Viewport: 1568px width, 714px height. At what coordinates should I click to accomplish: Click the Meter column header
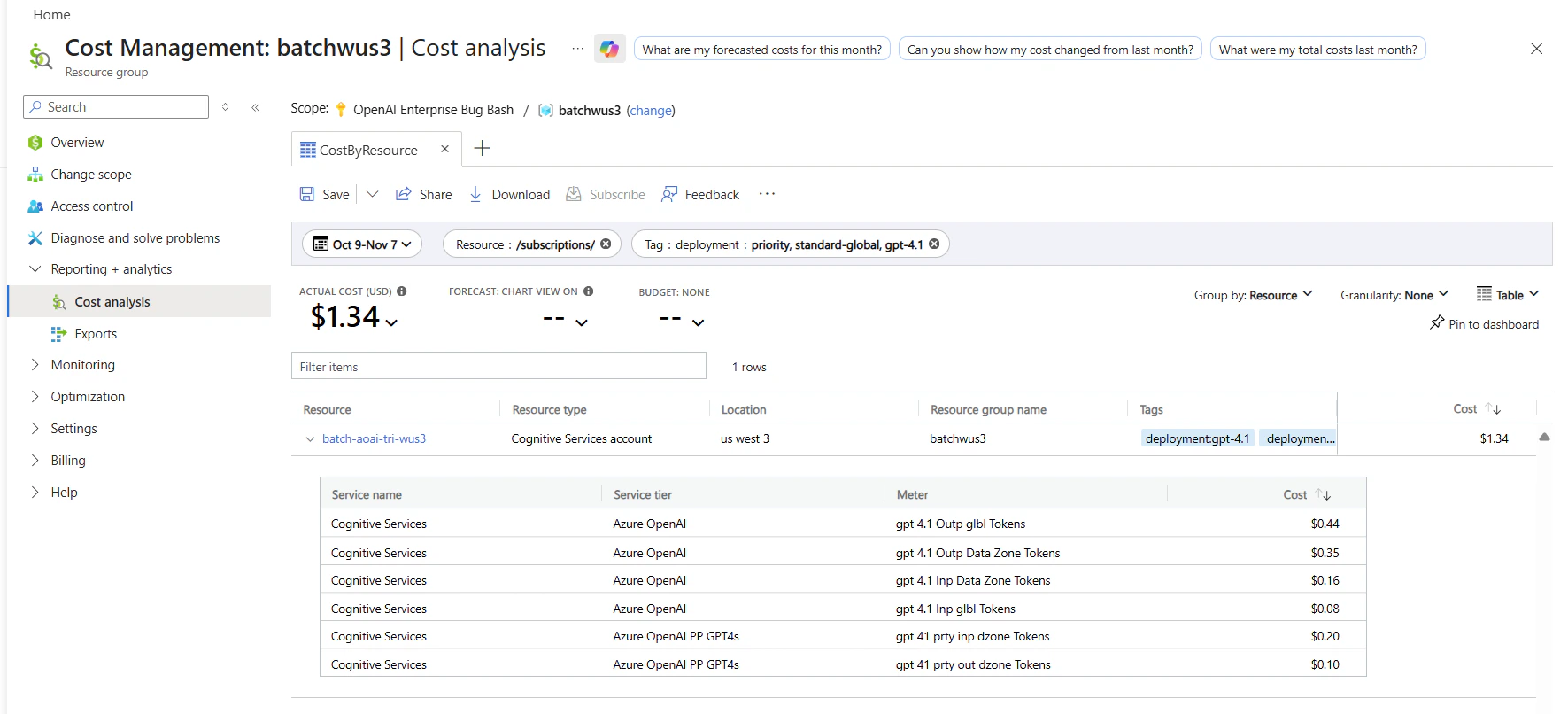point(912,495)
